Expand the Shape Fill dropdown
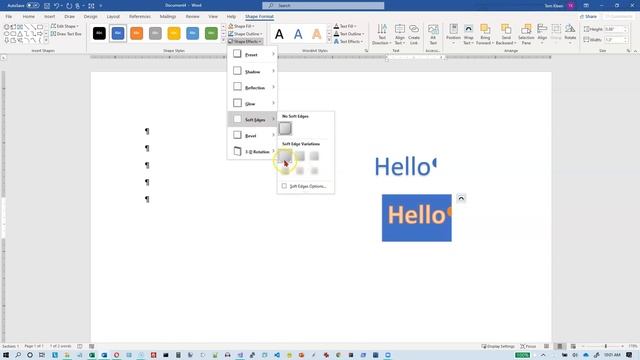Image resolution: width=640 pixels, height=360 pixels. 241,26
